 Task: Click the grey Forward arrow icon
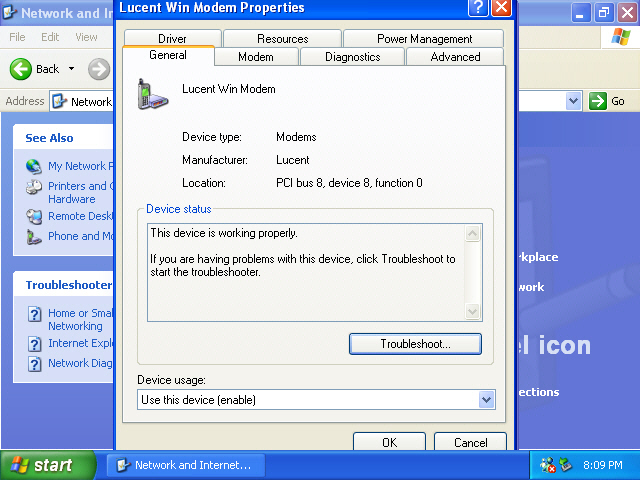tap(99, 69)
